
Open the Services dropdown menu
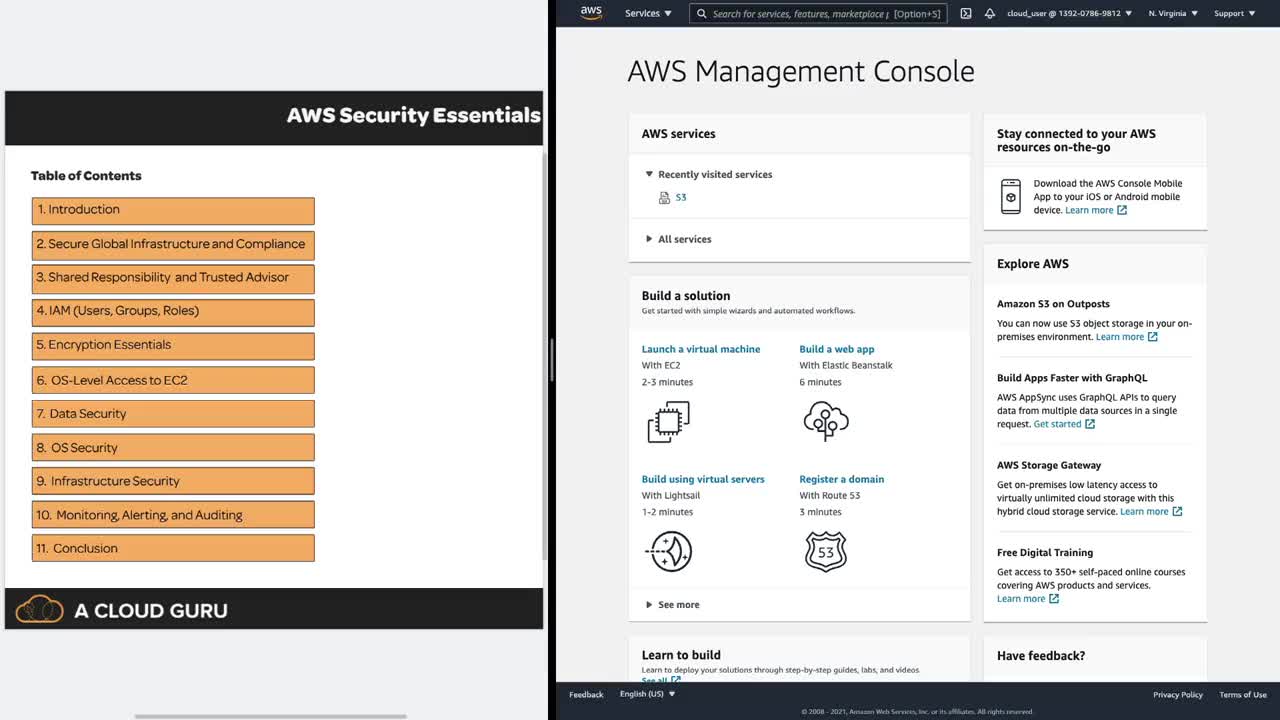(x=648, y=14)
